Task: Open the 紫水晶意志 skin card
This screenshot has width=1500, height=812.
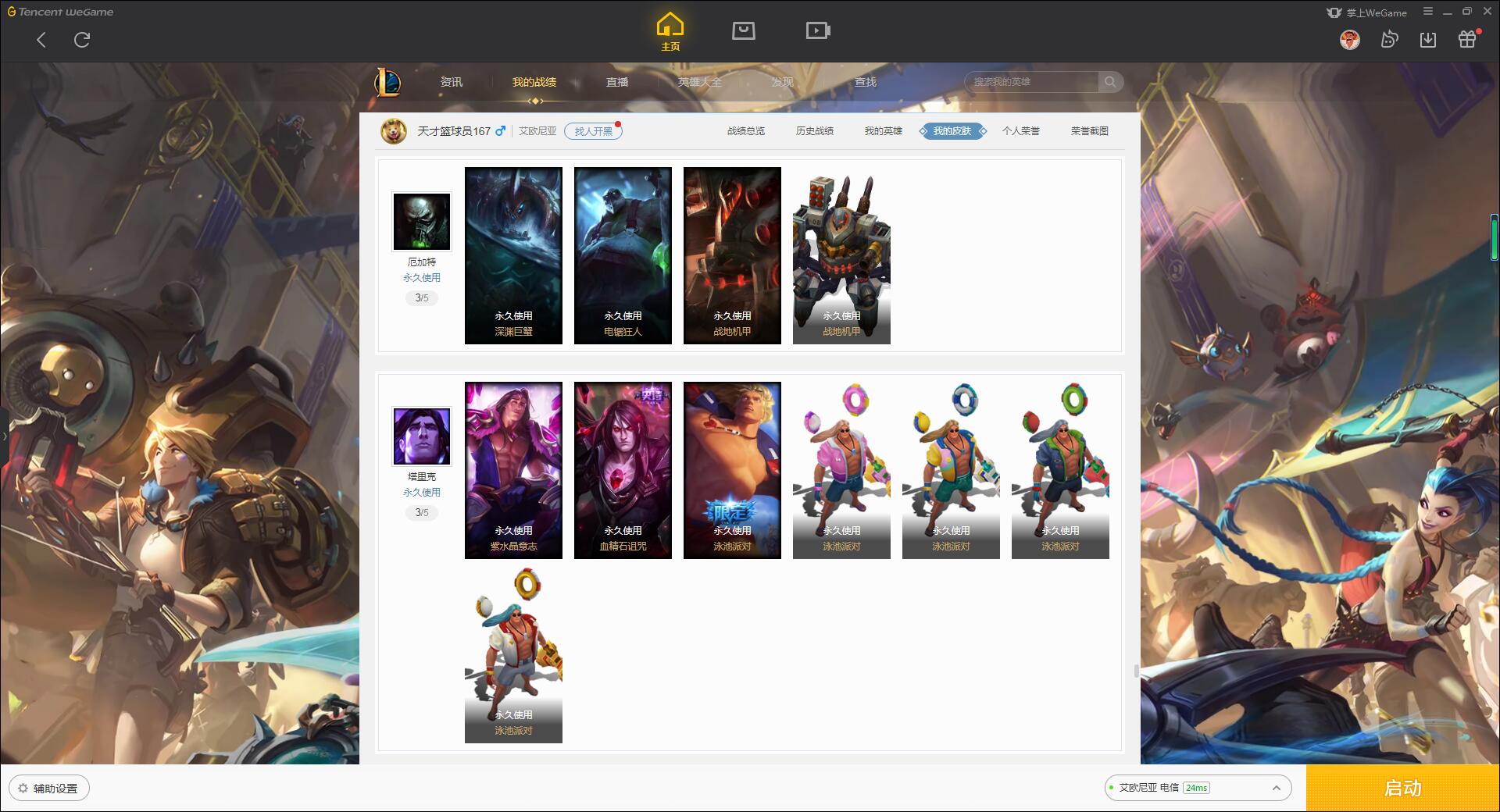Action: pos(513,470)
